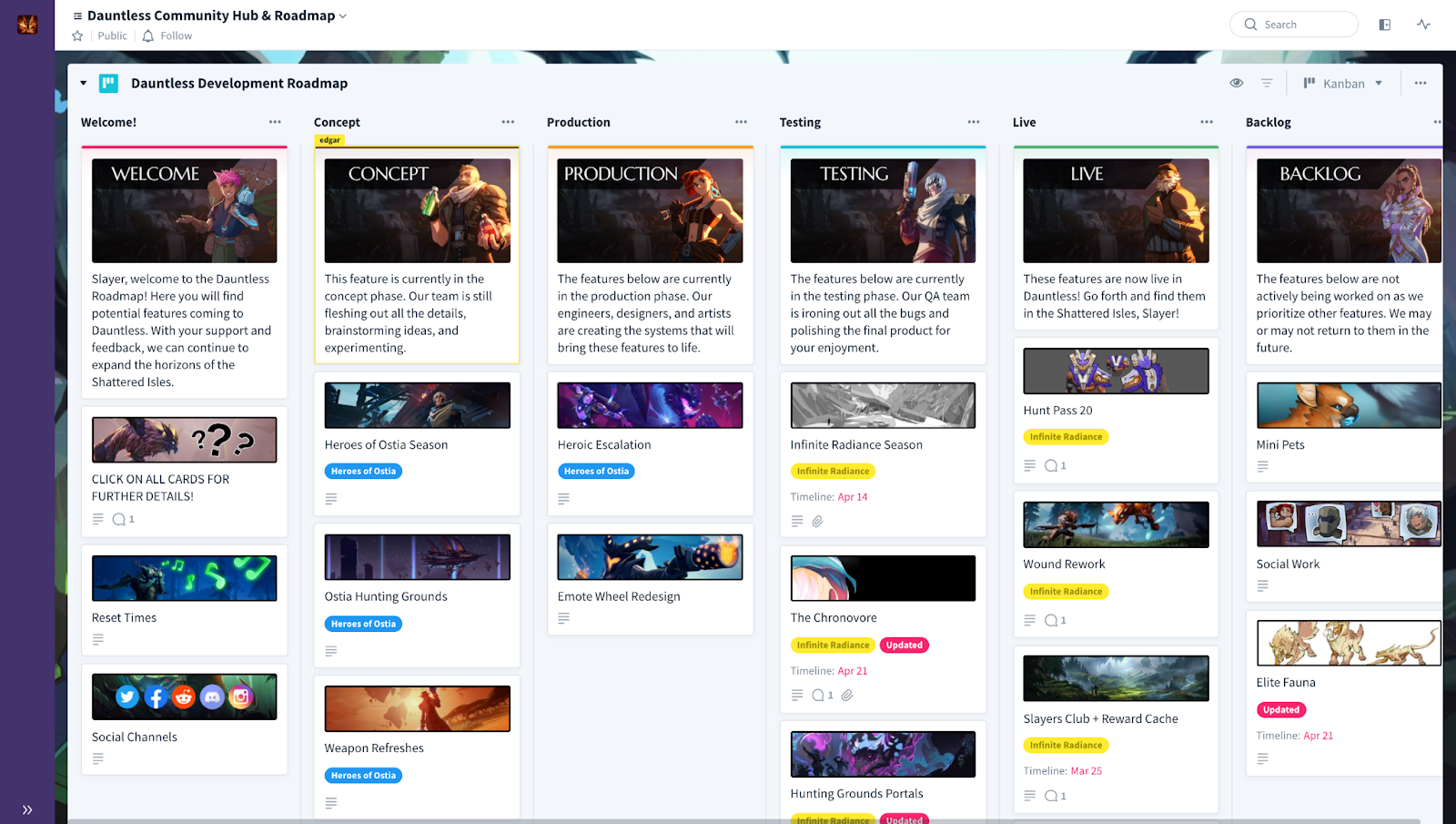
Task: Click the Follow link
Action: [x=177, y=36]
